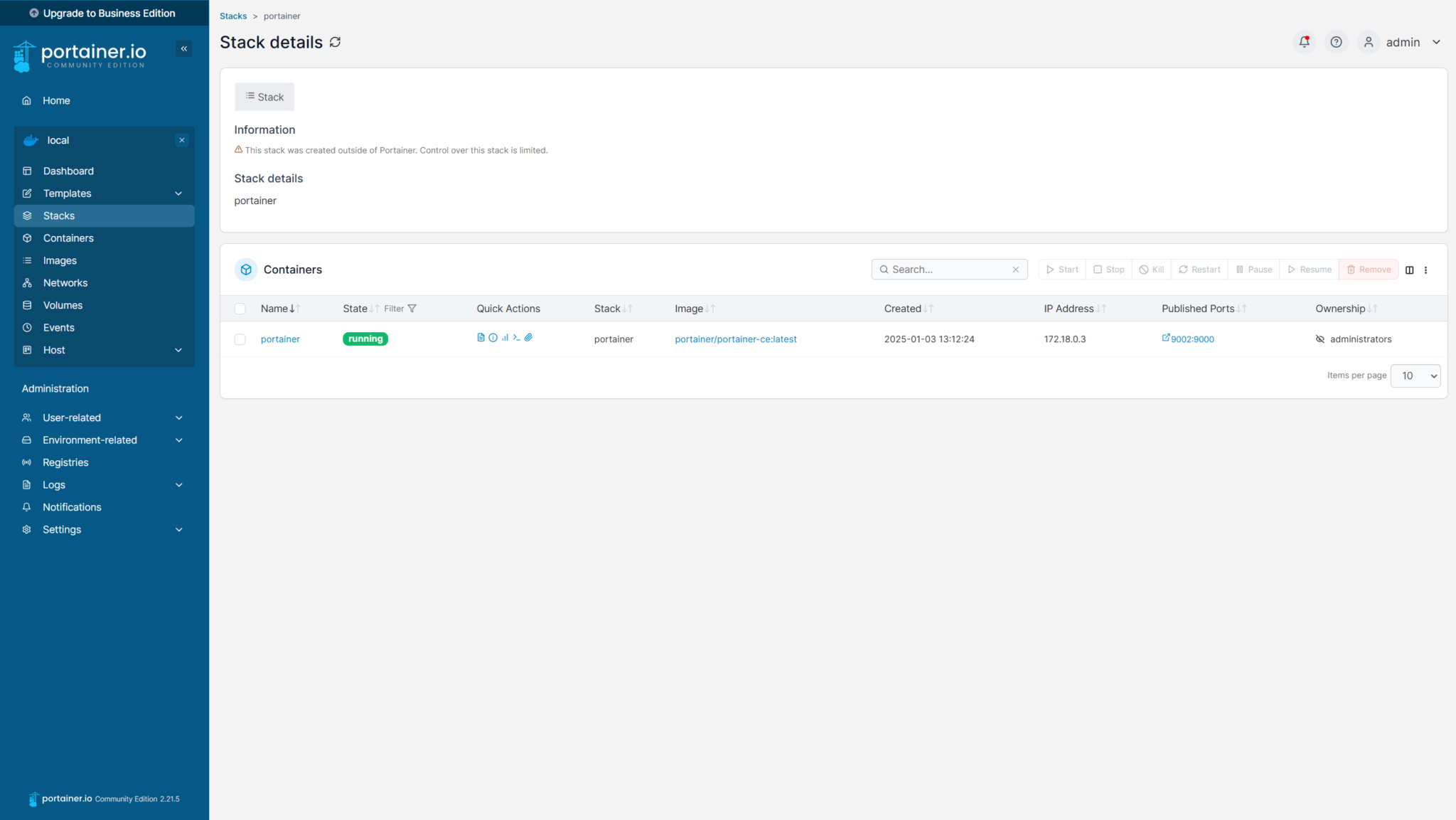Open the portainer/portainer-ce:latest image link
The height and width of the screenshot is (820, 1456).
[735, 339]
